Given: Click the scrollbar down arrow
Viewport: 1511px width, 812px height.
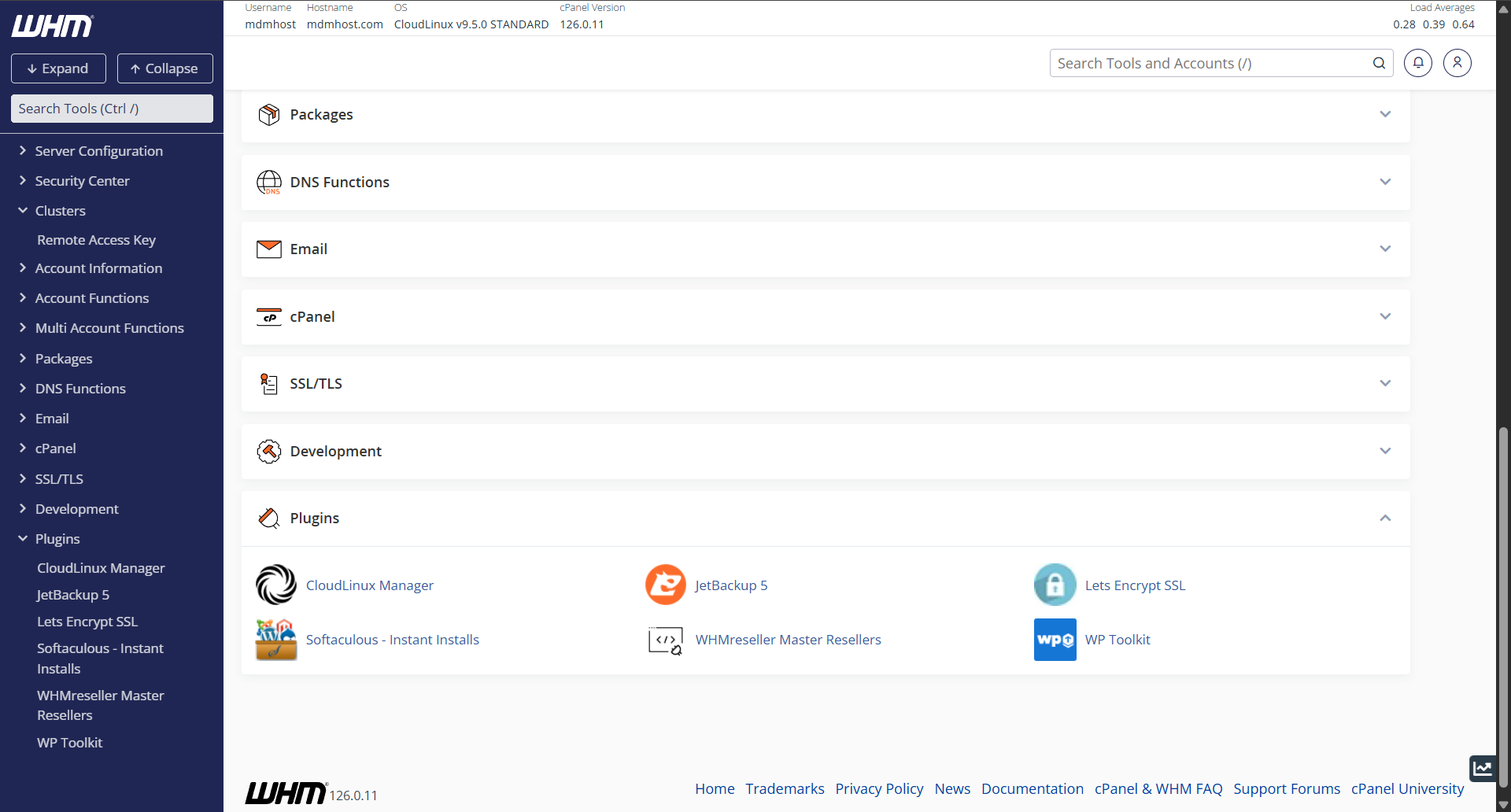Looking at the screenshot, I should (1504, 805).
